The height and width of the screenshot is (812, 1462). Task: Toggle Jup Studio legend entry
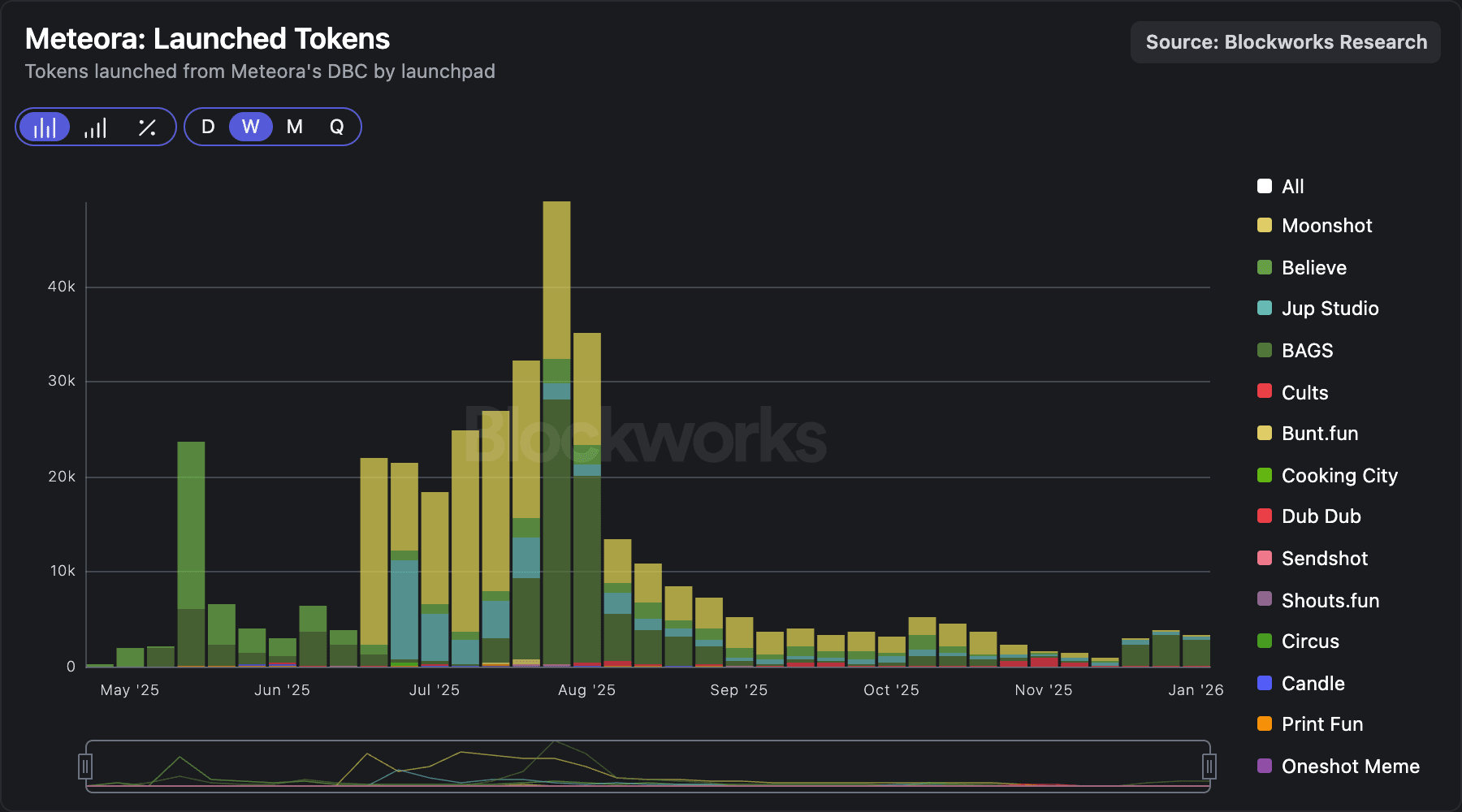[x=1329, y=309]
